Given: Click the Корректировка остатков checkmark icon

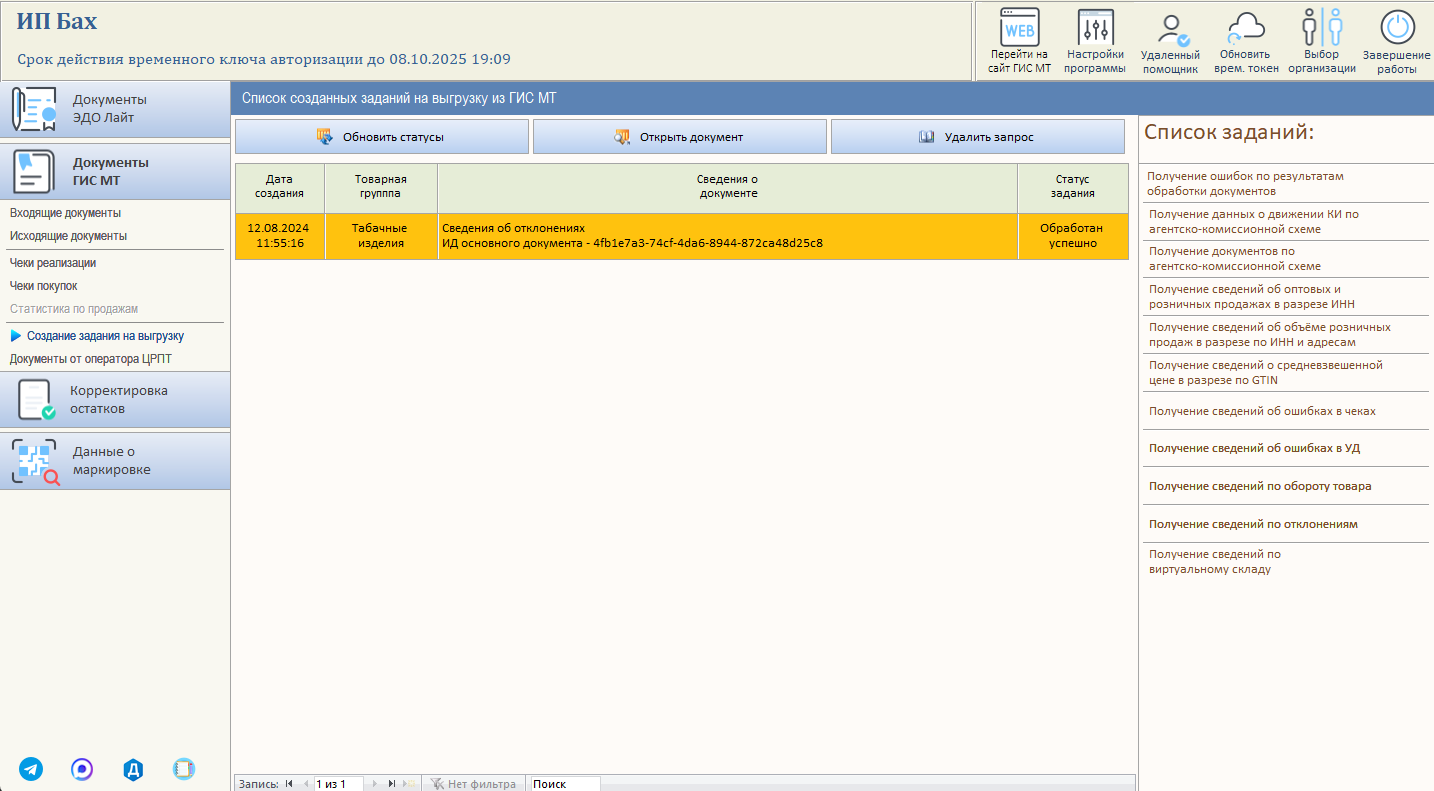Looking at the screenshot, I should click(36, 400).
